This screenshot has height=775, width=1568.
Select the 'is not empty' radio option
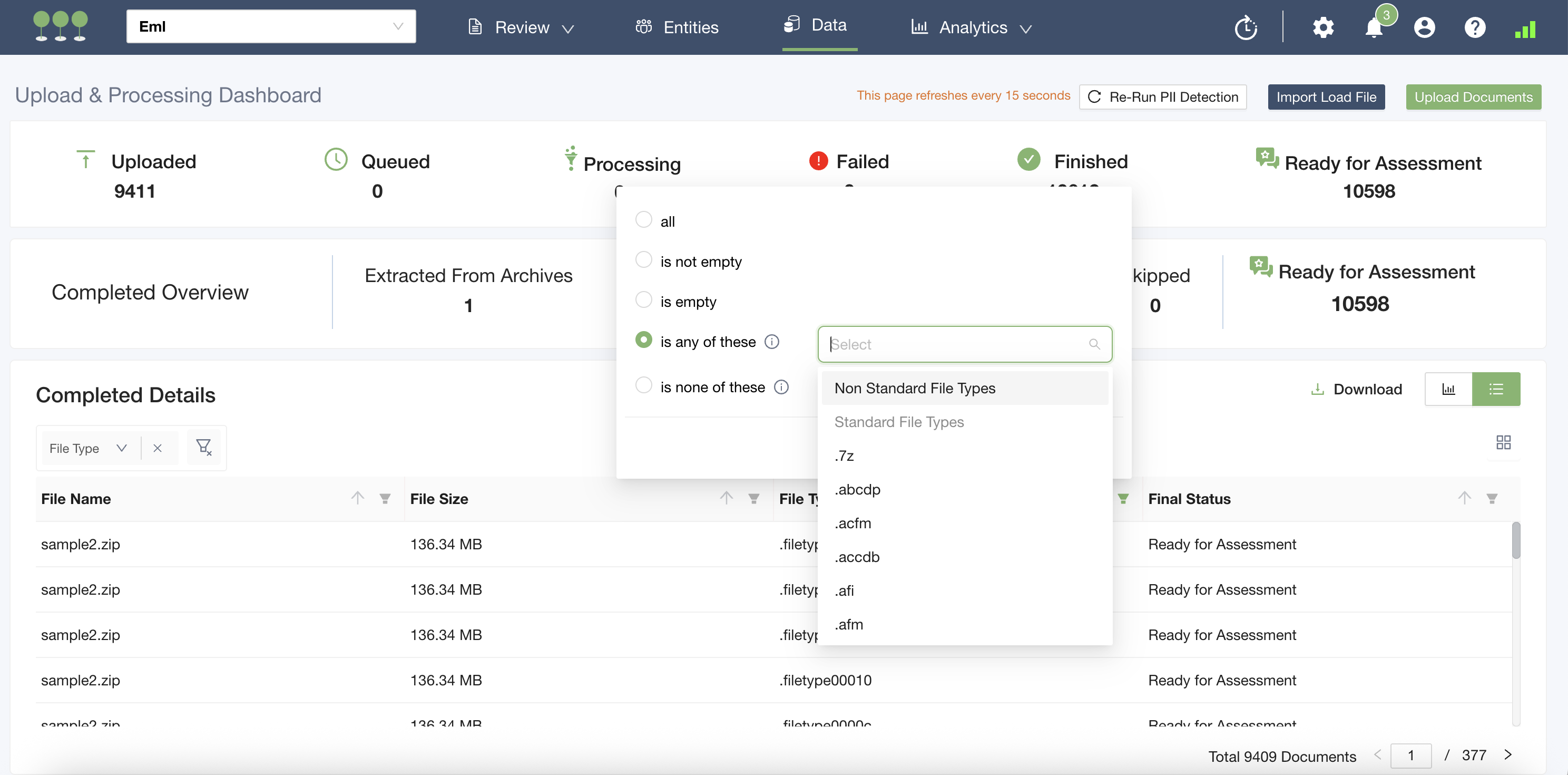[x=643, y=260]
